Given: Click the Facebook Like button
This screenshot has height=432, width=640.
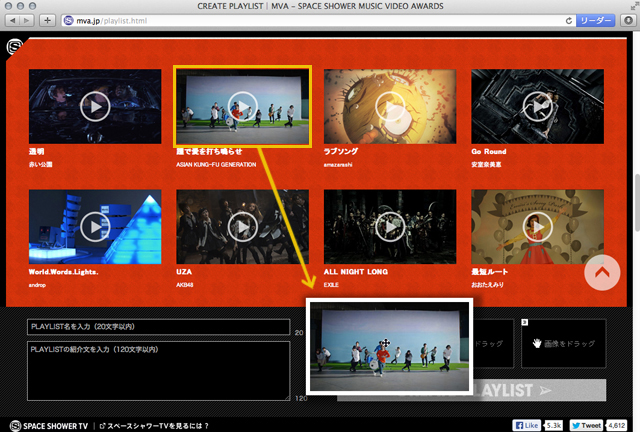Looking at the screenshot, I should pos(528,424).
